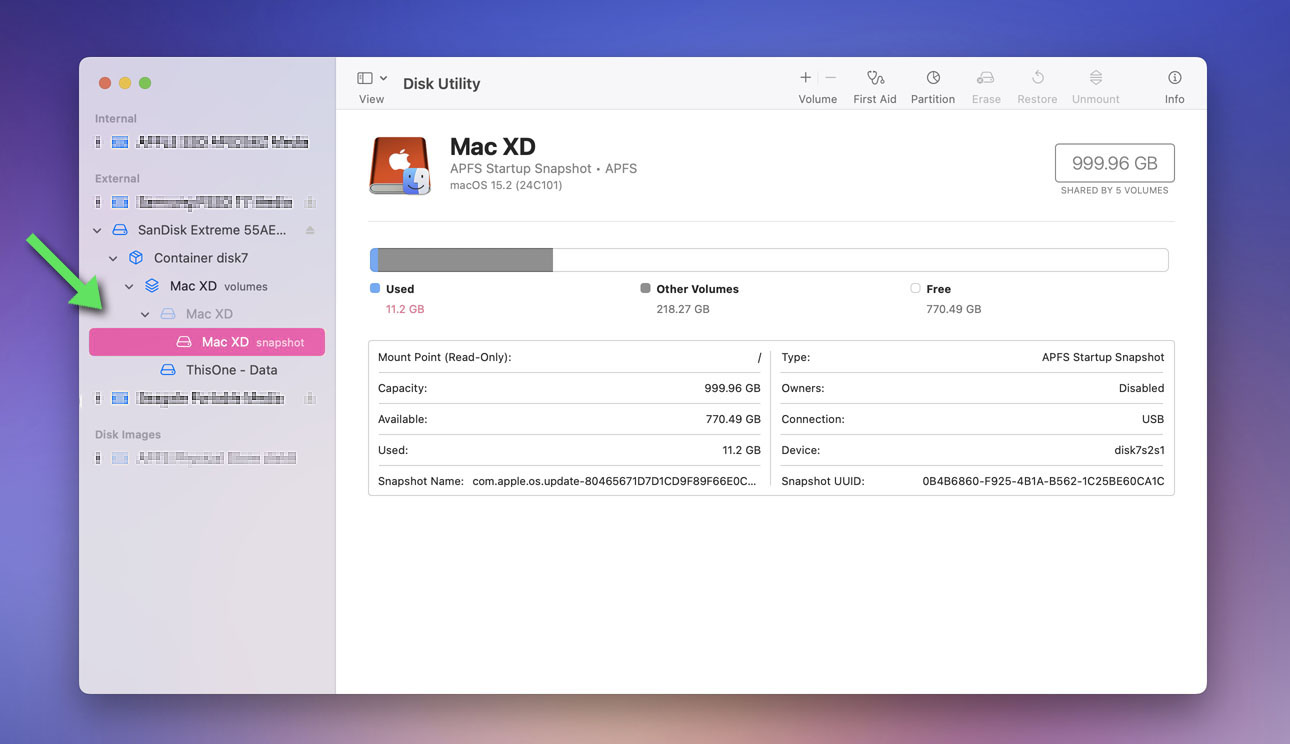Collapse the greyed Mac XD volume chevron
Image resolution: width=1290 pixels, height=744 pixels.
click(x=145, y=314)
